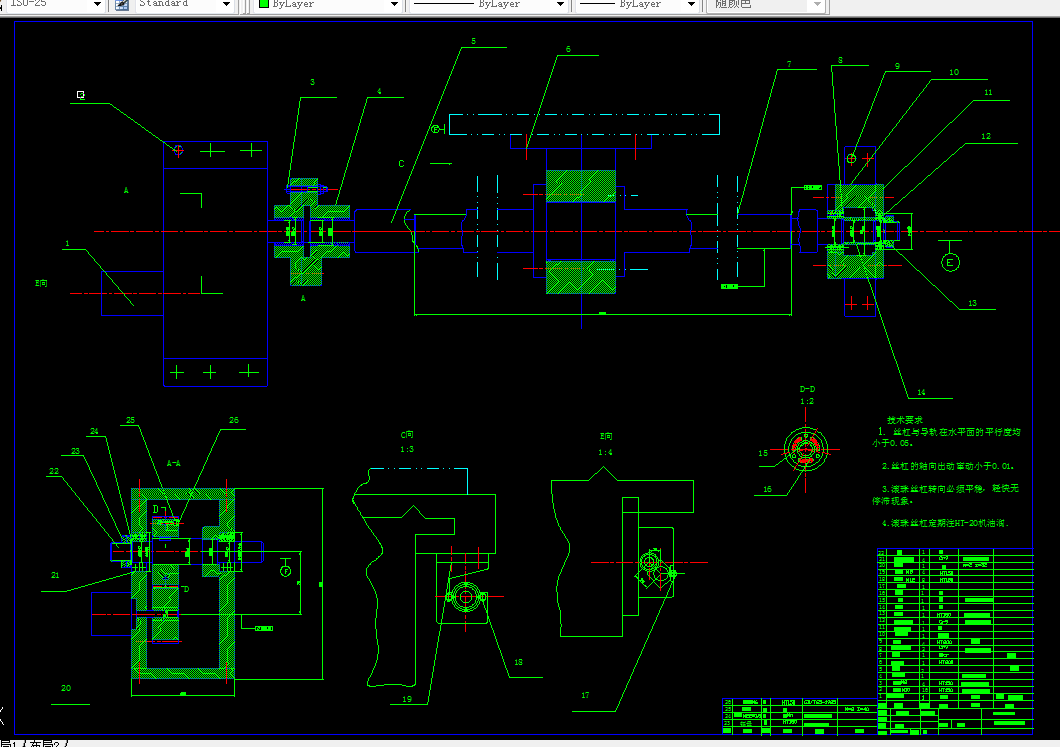Select part callout number 7

click(x=789, y=64)
